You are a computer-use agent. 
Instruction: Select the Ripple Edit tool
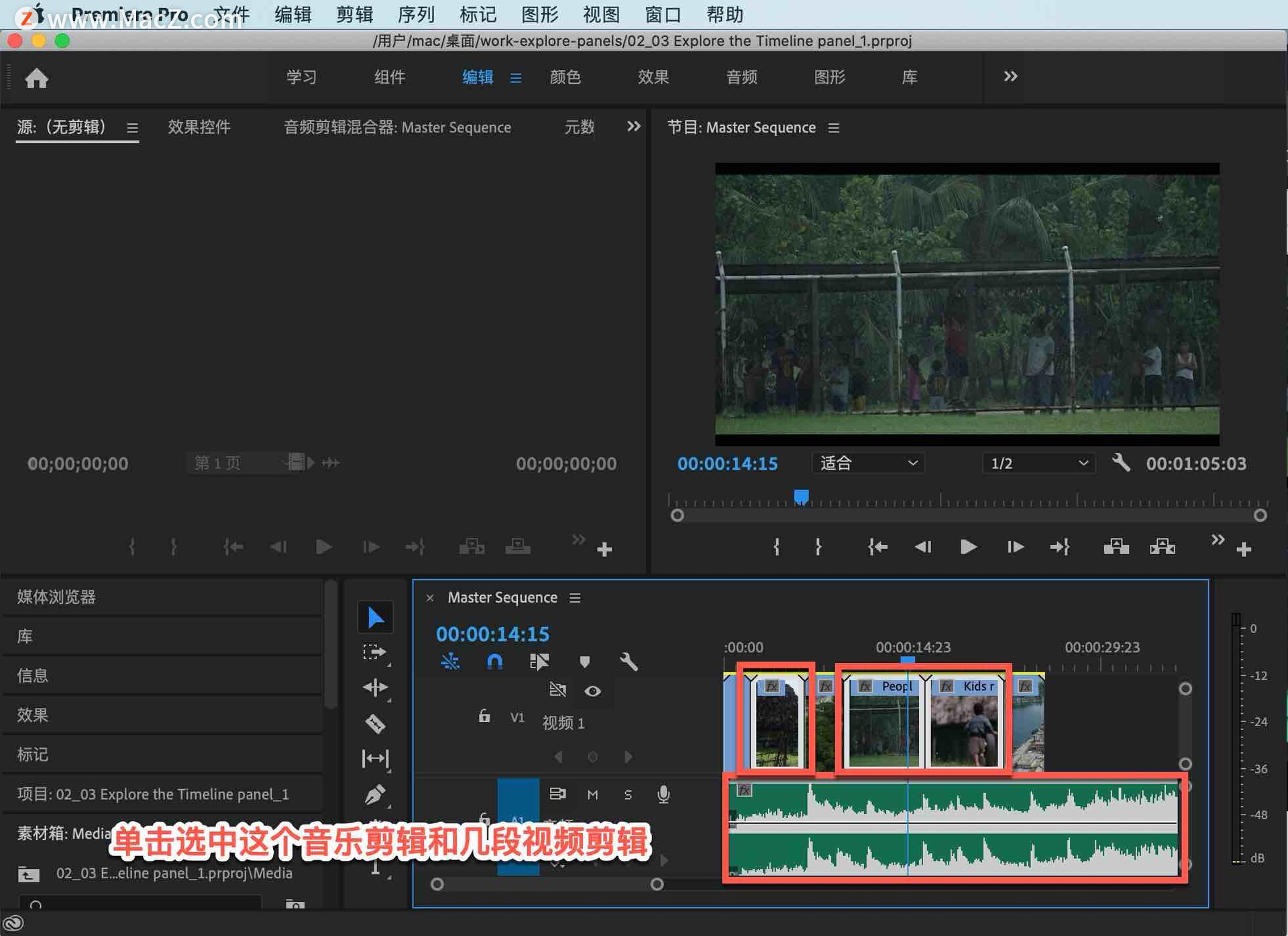point(375,688)
